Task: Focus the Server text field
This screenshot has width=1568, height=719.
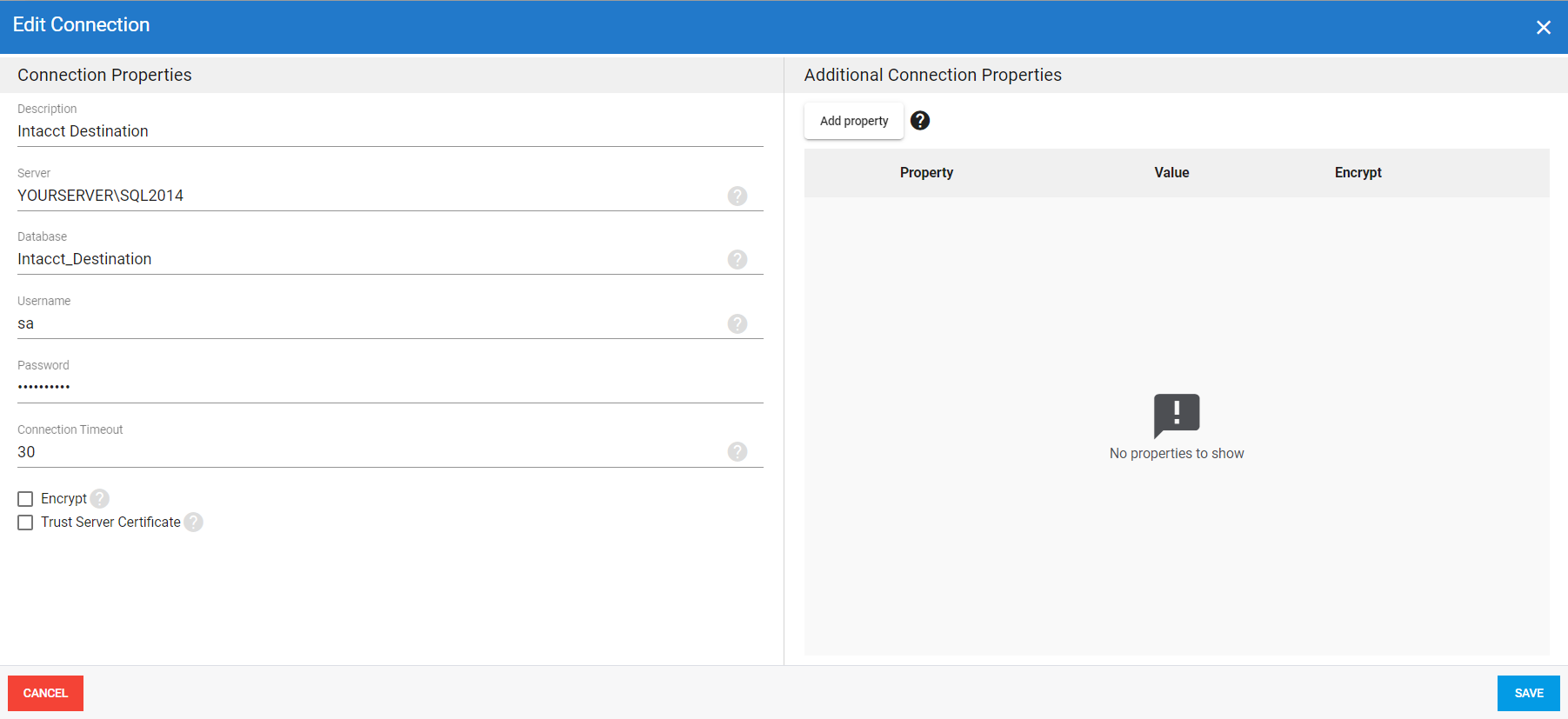Action: tap(365, 196)
